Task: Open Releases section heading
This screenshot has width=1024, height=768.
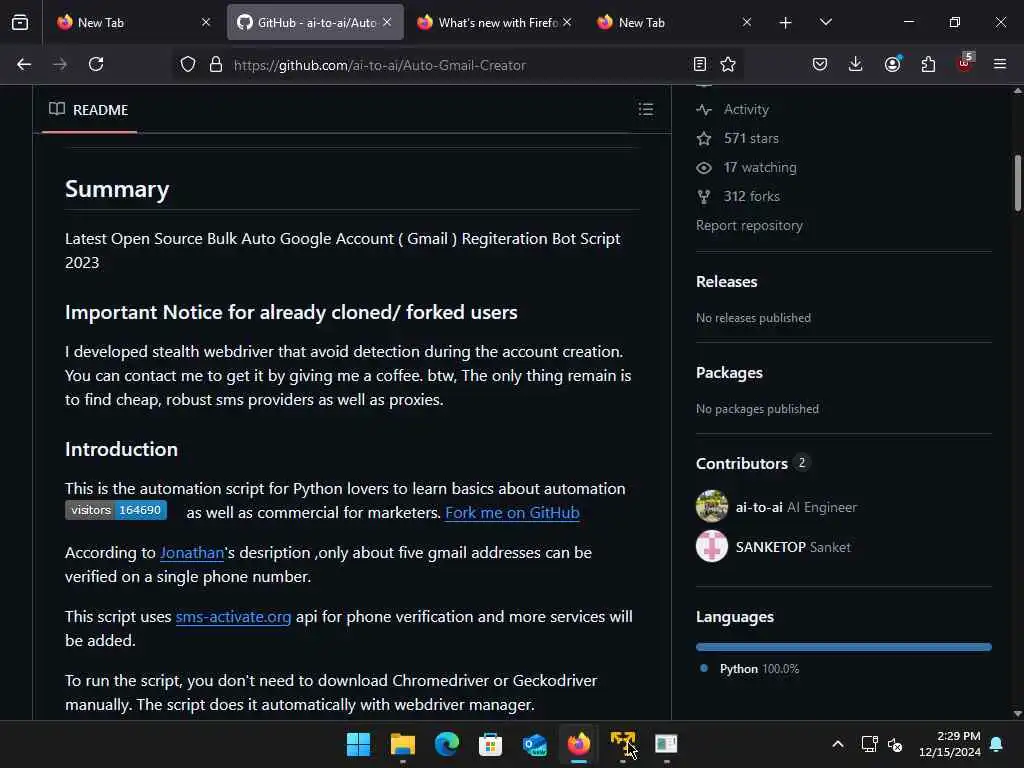Action: coord(726,281)
